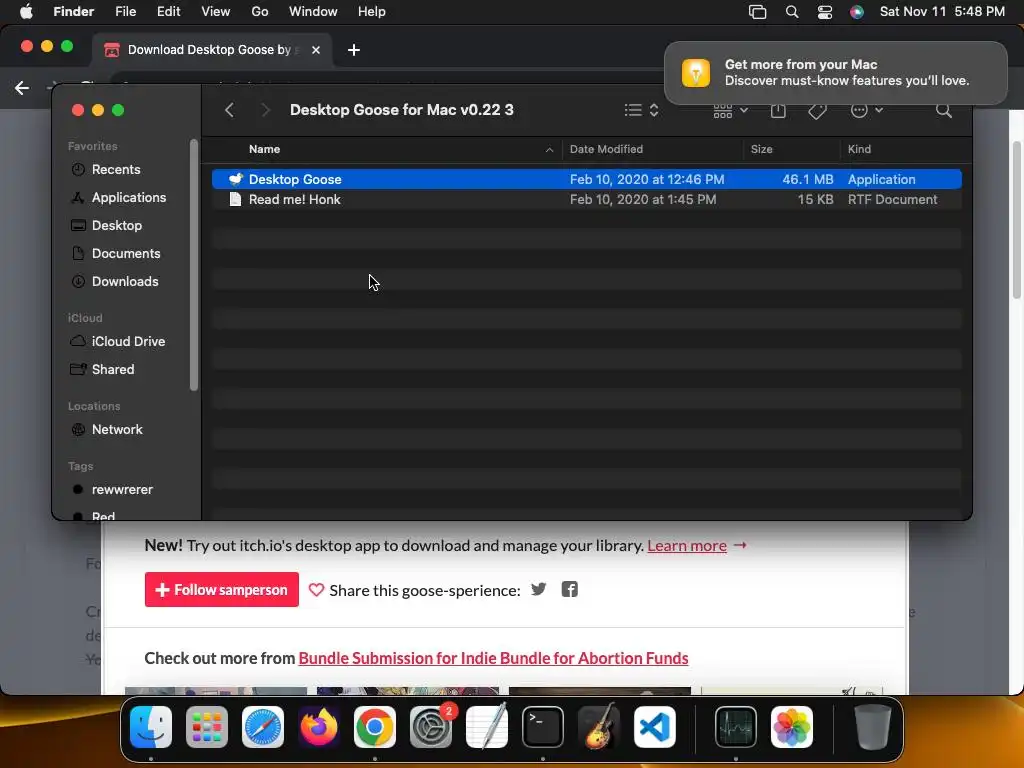Screen dimensions: 1024x768
Task: Go back in Finder window
Action: [229, 110]
